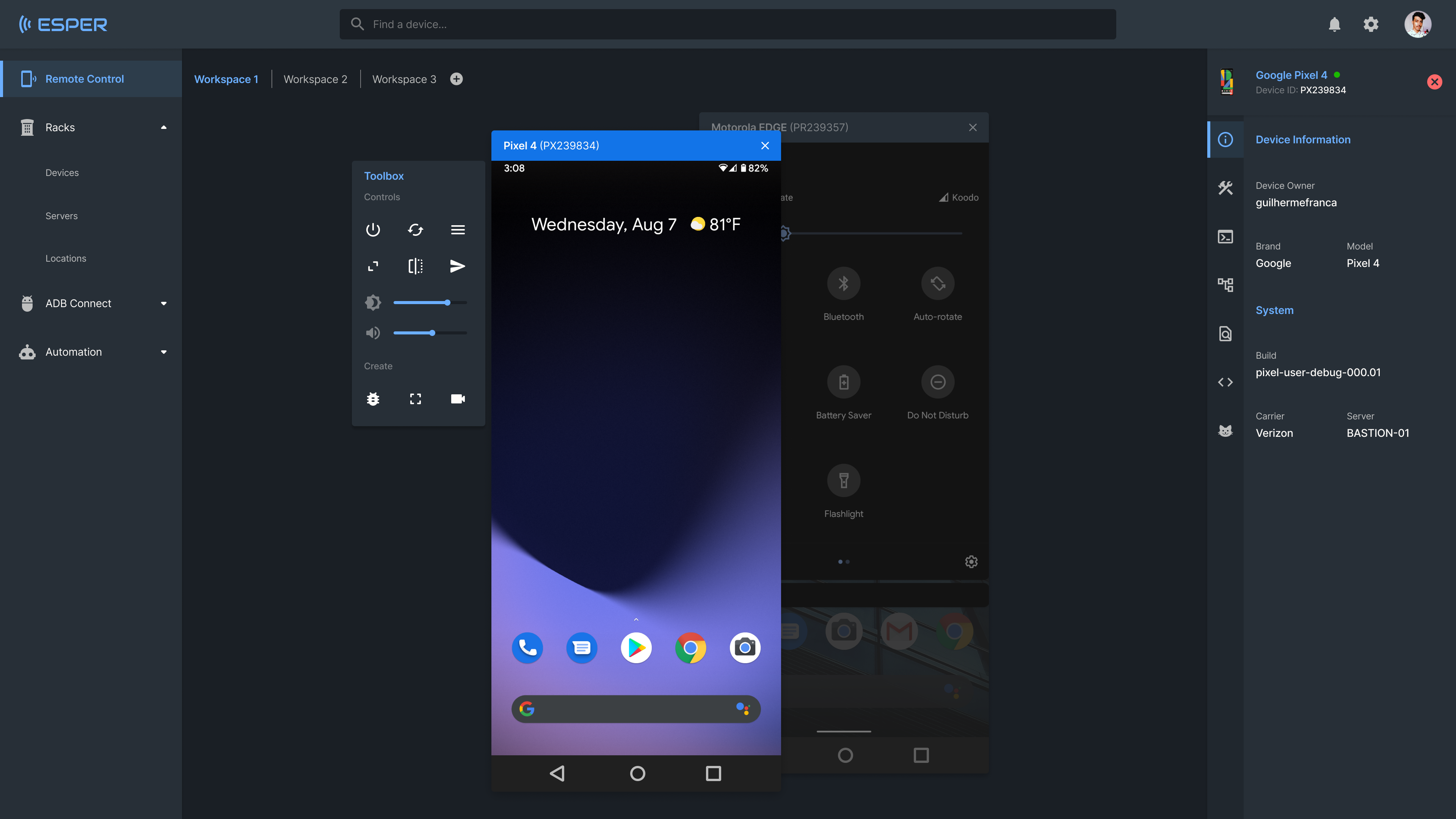The height and width of the screenshot is (819, 1456).
Task: Tap recents button on Motorola EDGE screen
Action: point(921,755)
